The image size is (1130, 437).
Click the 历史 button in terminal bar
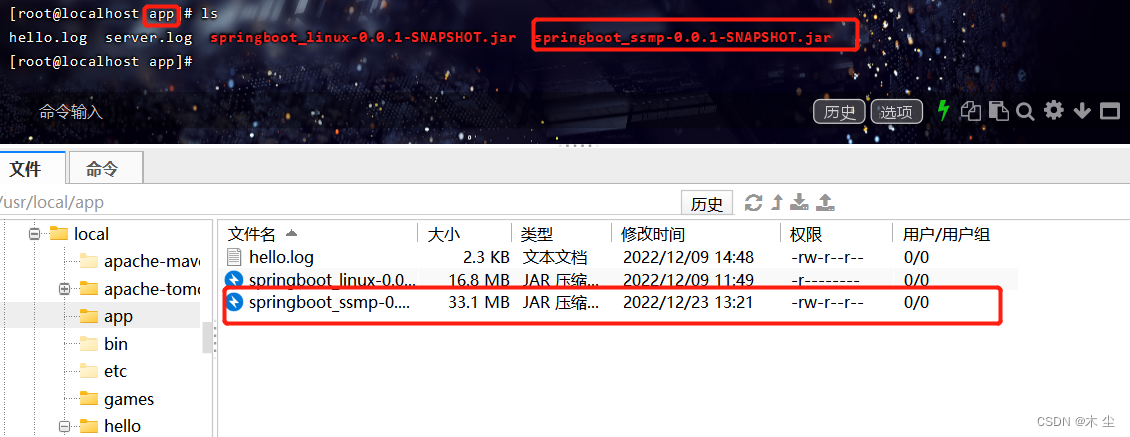[x=839, y=112]
